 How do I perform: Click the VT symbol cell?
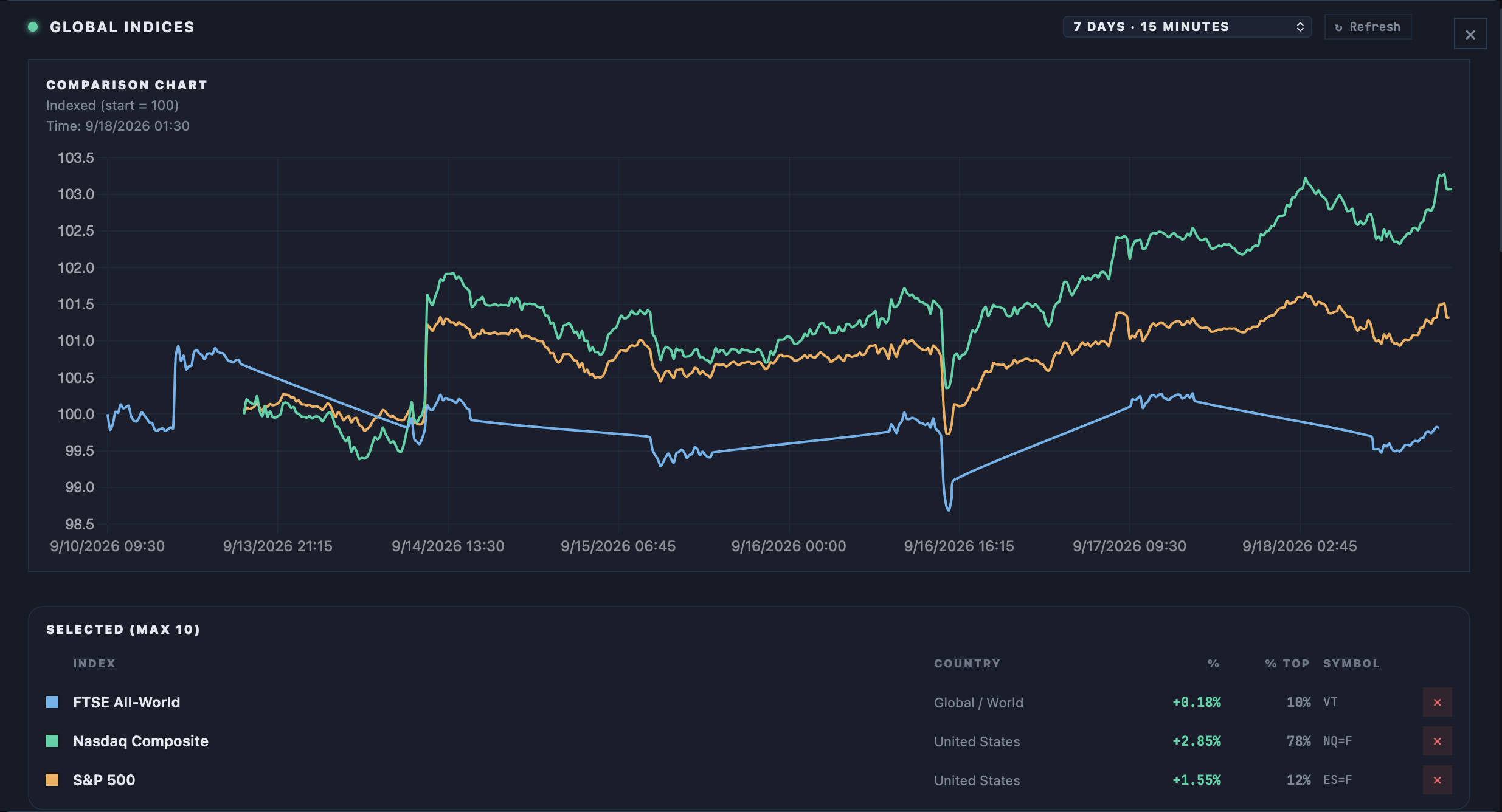[1331, 703]
